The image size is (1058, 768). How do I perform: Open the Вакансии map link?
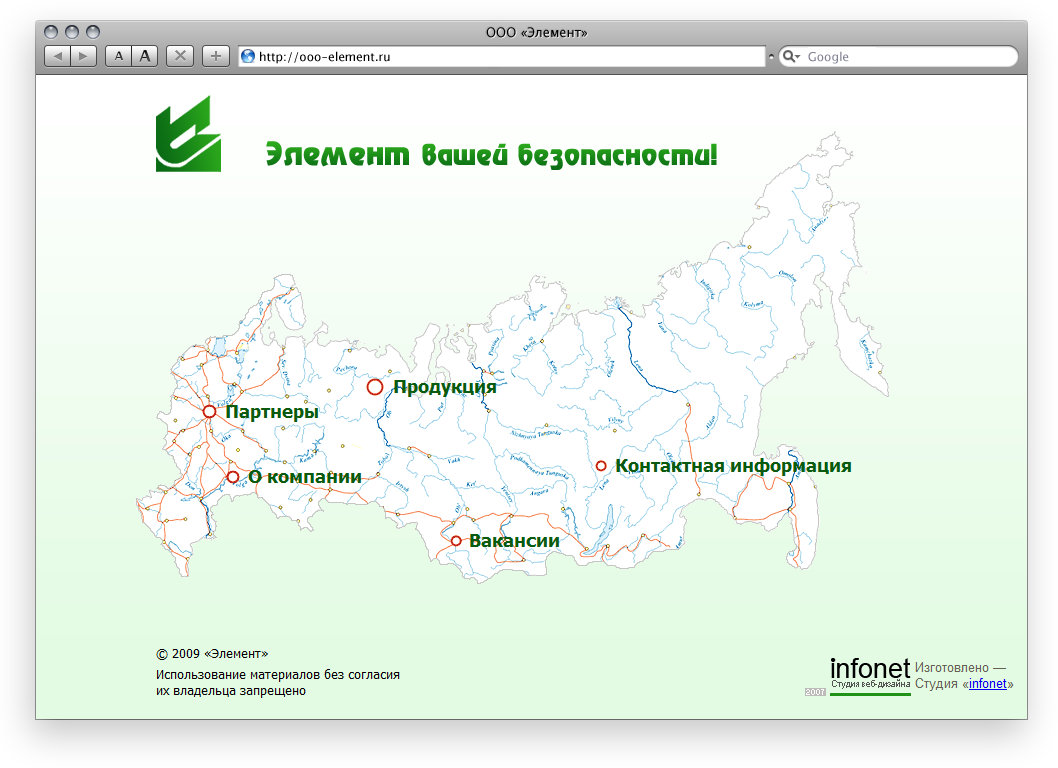coord(514,541)
